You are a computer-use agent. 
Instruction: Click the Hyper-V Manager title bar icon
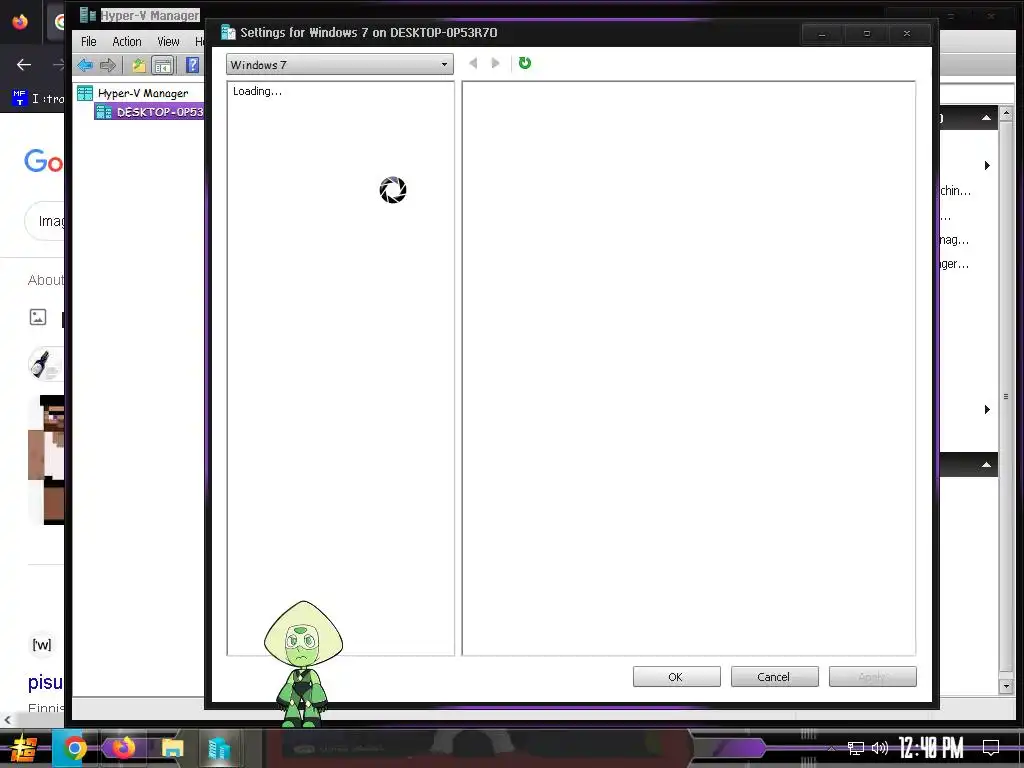tap(88, 14)
